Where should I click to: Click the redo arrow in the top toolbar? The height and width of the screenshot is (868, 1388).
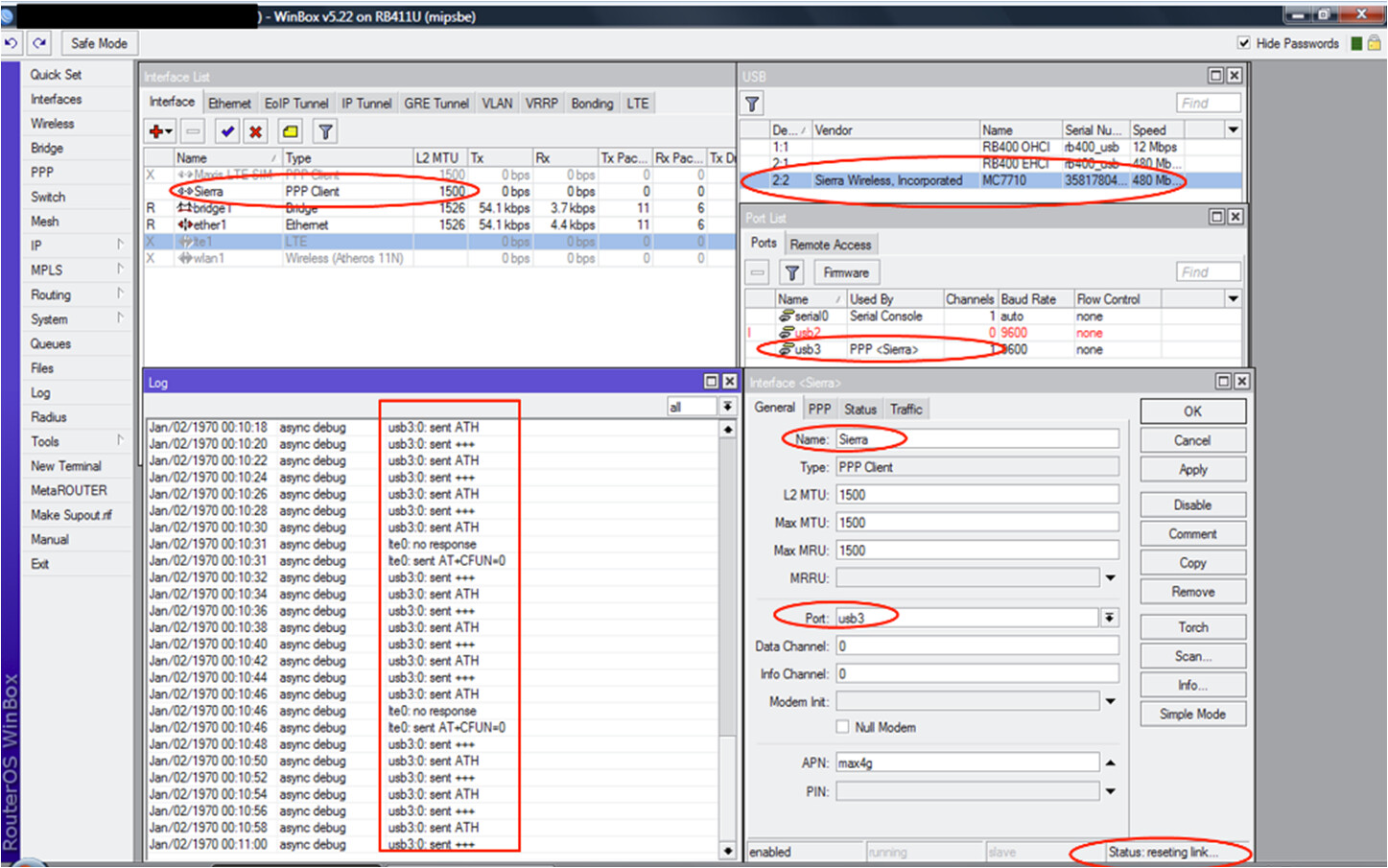coord(39,43)
